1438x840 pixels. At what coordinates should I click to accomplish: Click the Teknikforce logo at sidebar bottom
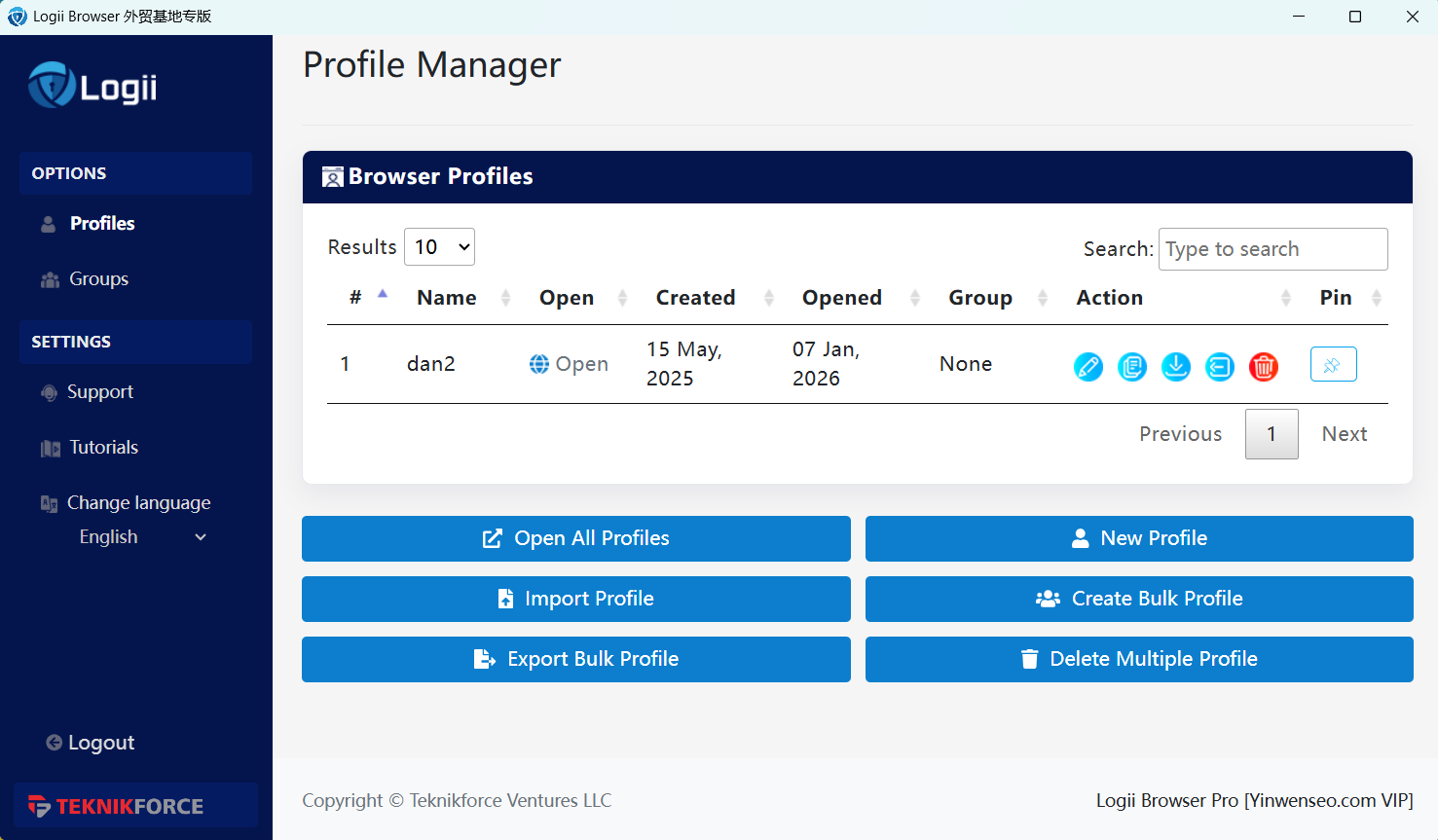(117, 806)
